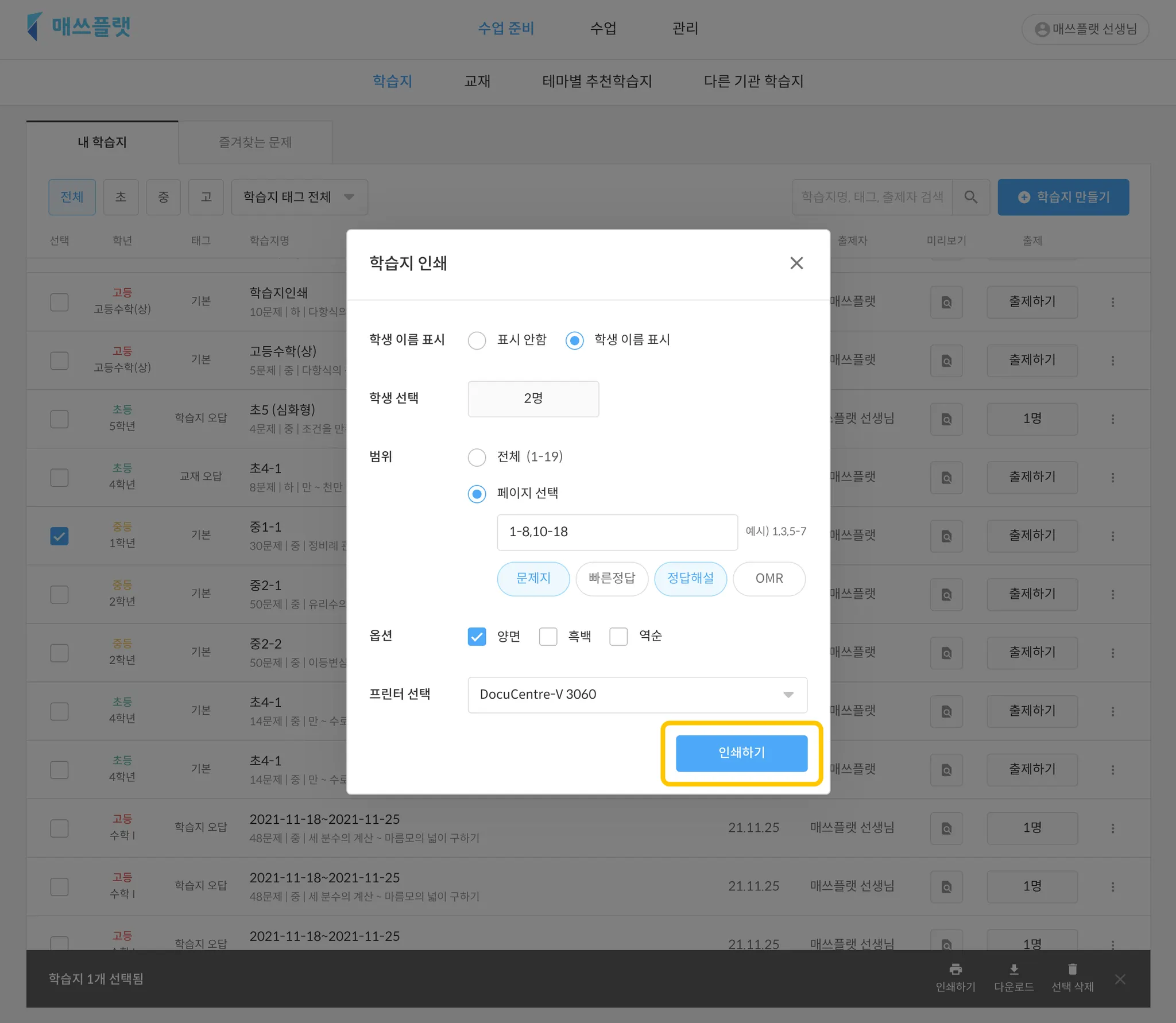Click the printer icon in bottom bar

(955, 970)
